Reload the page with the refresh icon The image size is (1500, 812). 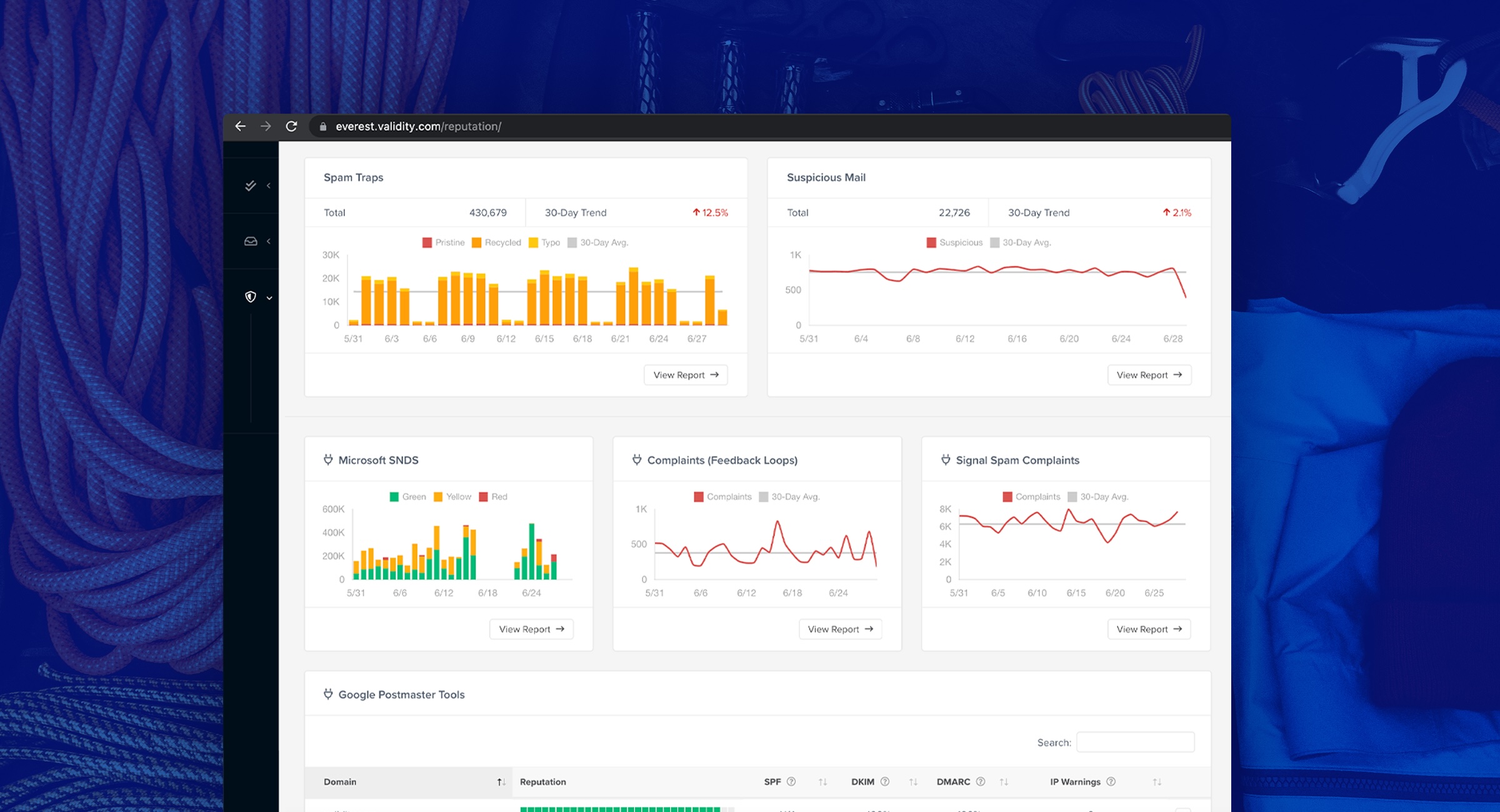(291, 126)
